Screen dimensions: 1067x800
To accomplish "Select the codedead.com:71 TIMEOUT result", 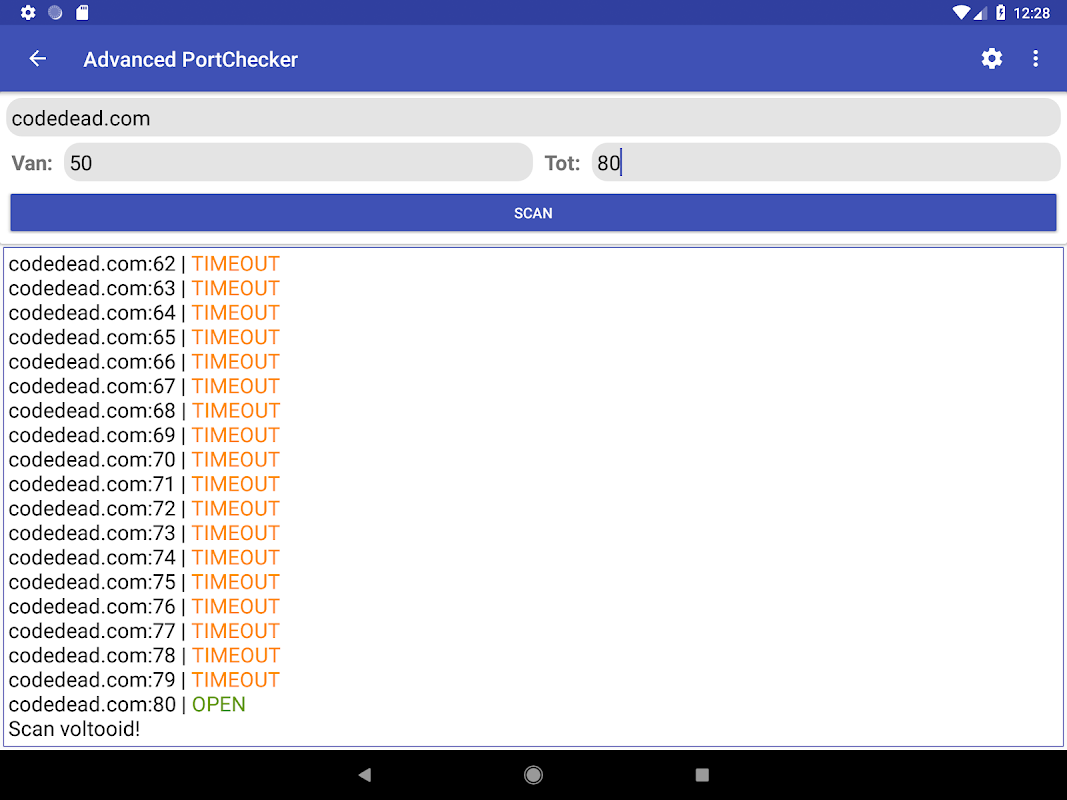I will 144,484.
